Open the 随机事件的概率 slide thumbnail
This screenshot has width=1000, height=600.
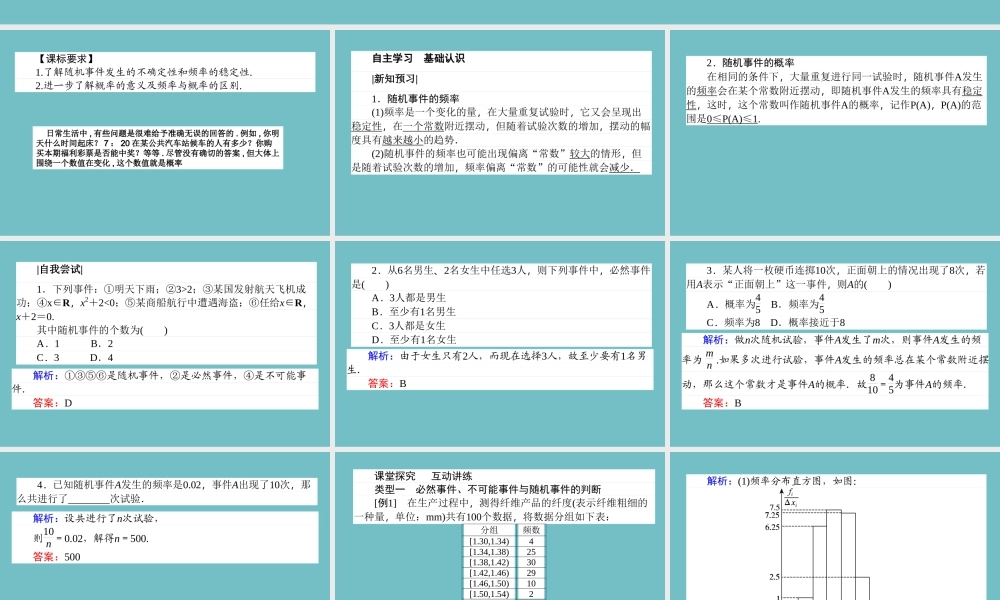835,133
